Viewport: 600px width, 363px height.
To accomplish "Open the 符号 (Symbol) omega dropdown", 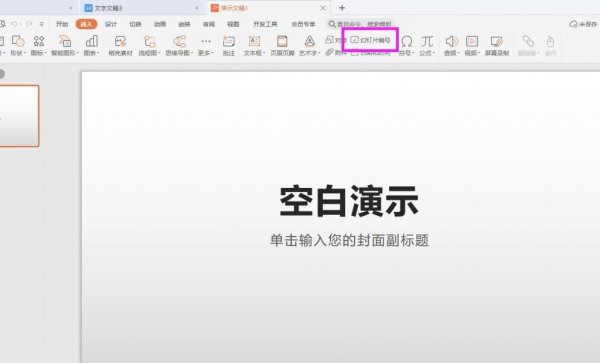I will pos(407,46).
